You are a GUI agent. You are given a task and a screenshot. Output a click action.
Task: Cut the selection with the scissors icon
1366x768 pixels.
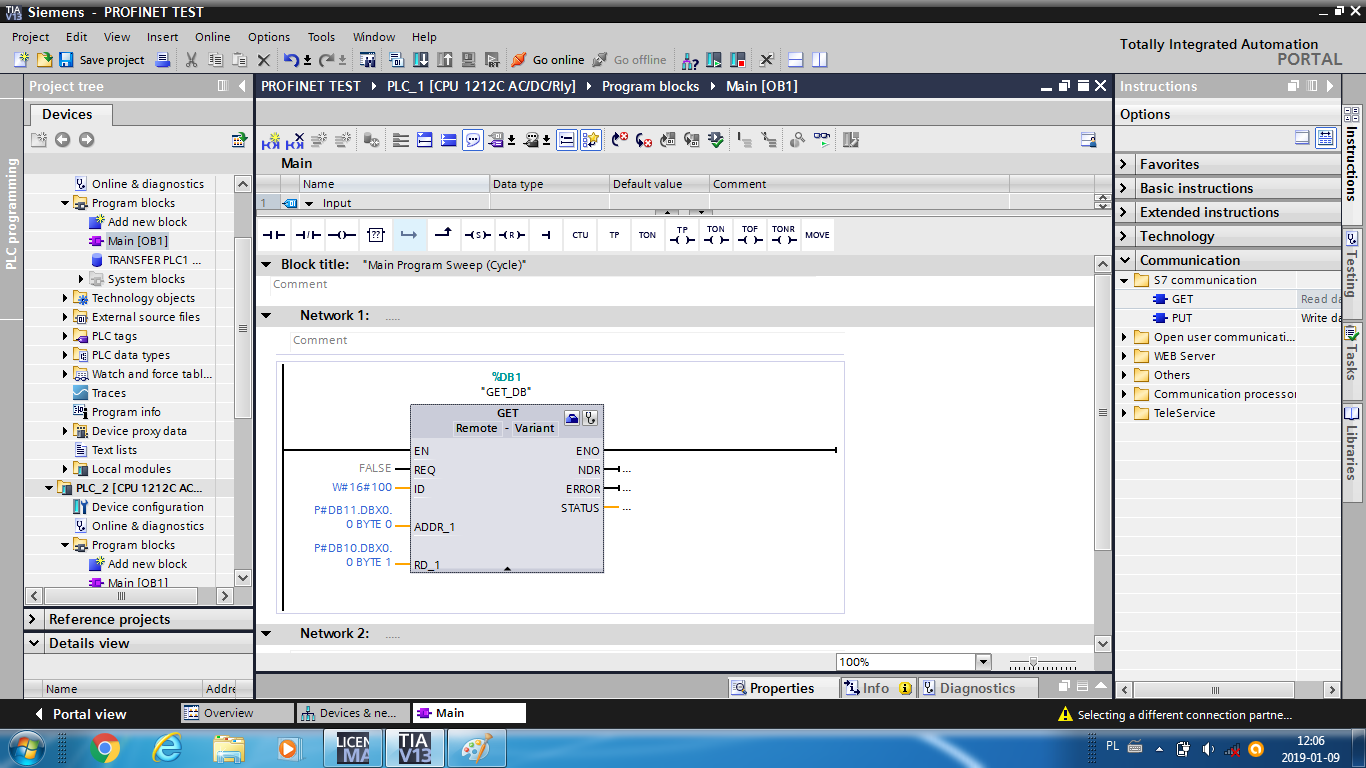[x=191, y=60]
